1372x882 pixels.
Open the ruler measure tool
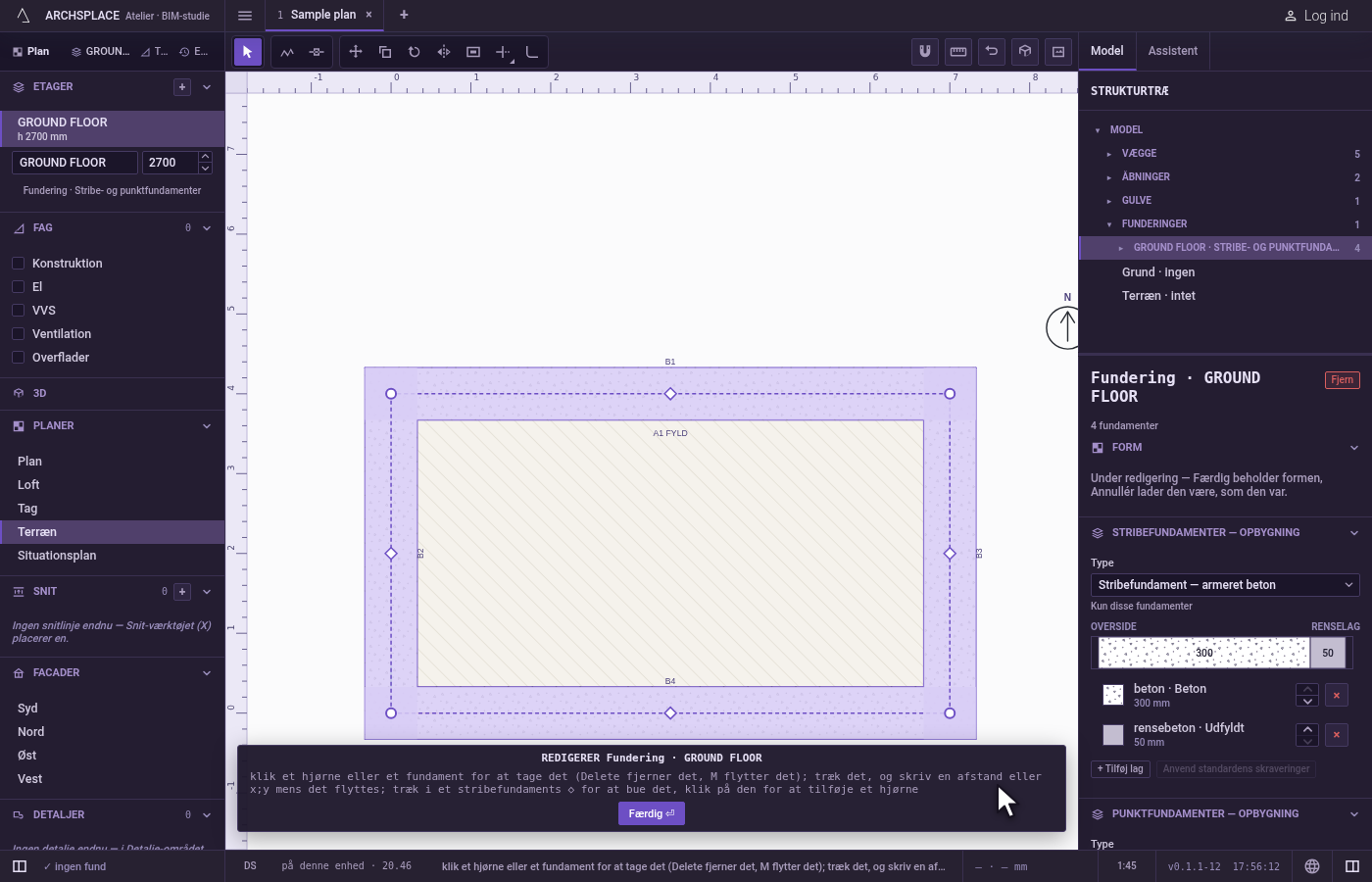958,51
